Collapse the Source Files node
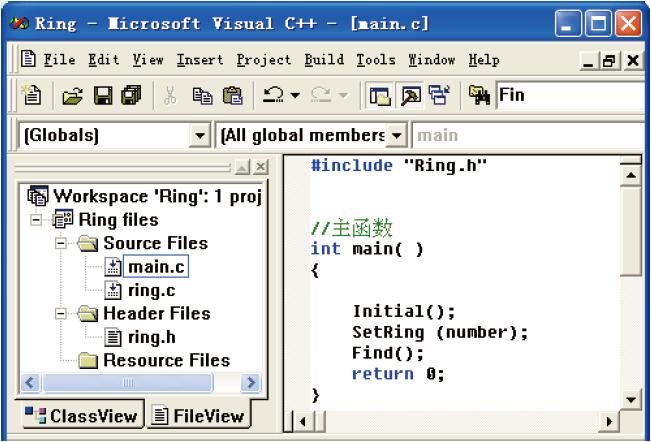Screen dimensions: 651x442 pyautogui.click(x=61, y=243)
